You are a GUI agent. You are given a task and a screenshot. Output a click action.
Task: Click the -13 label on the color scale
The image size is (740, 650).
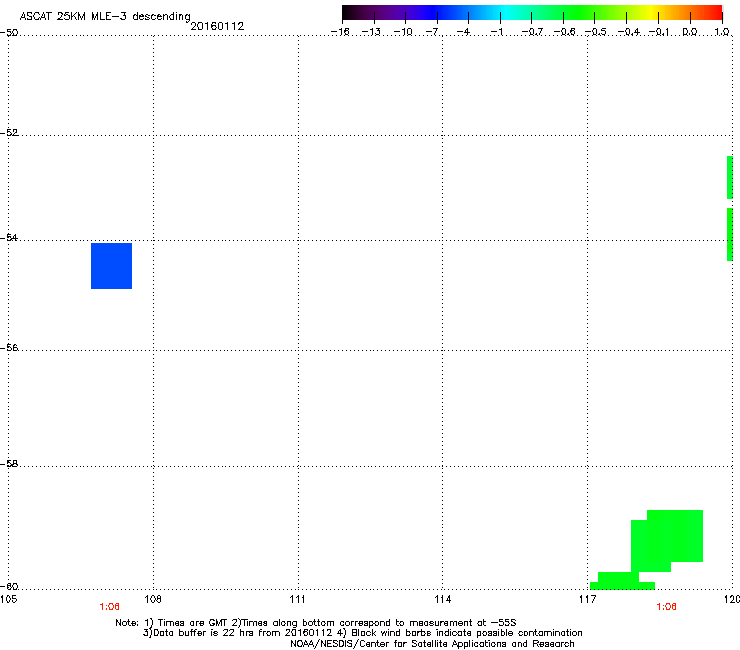(x=371, y=32)
